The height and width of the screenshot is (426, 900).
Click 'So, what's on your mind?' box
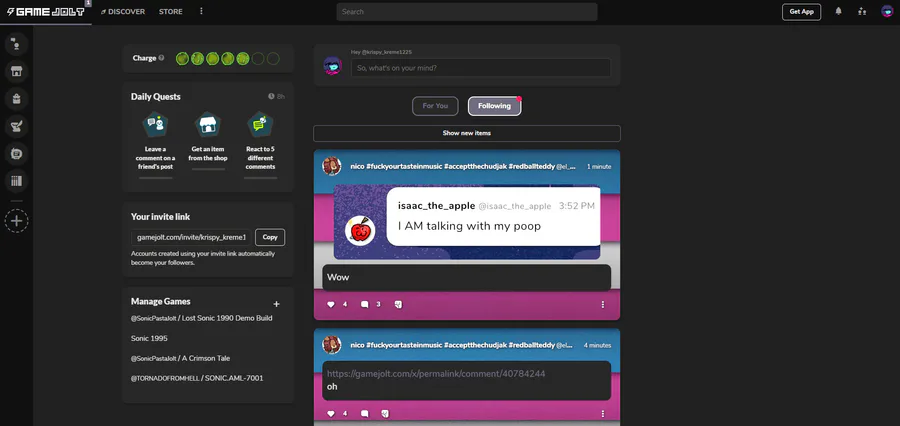(x=481, y=68)
